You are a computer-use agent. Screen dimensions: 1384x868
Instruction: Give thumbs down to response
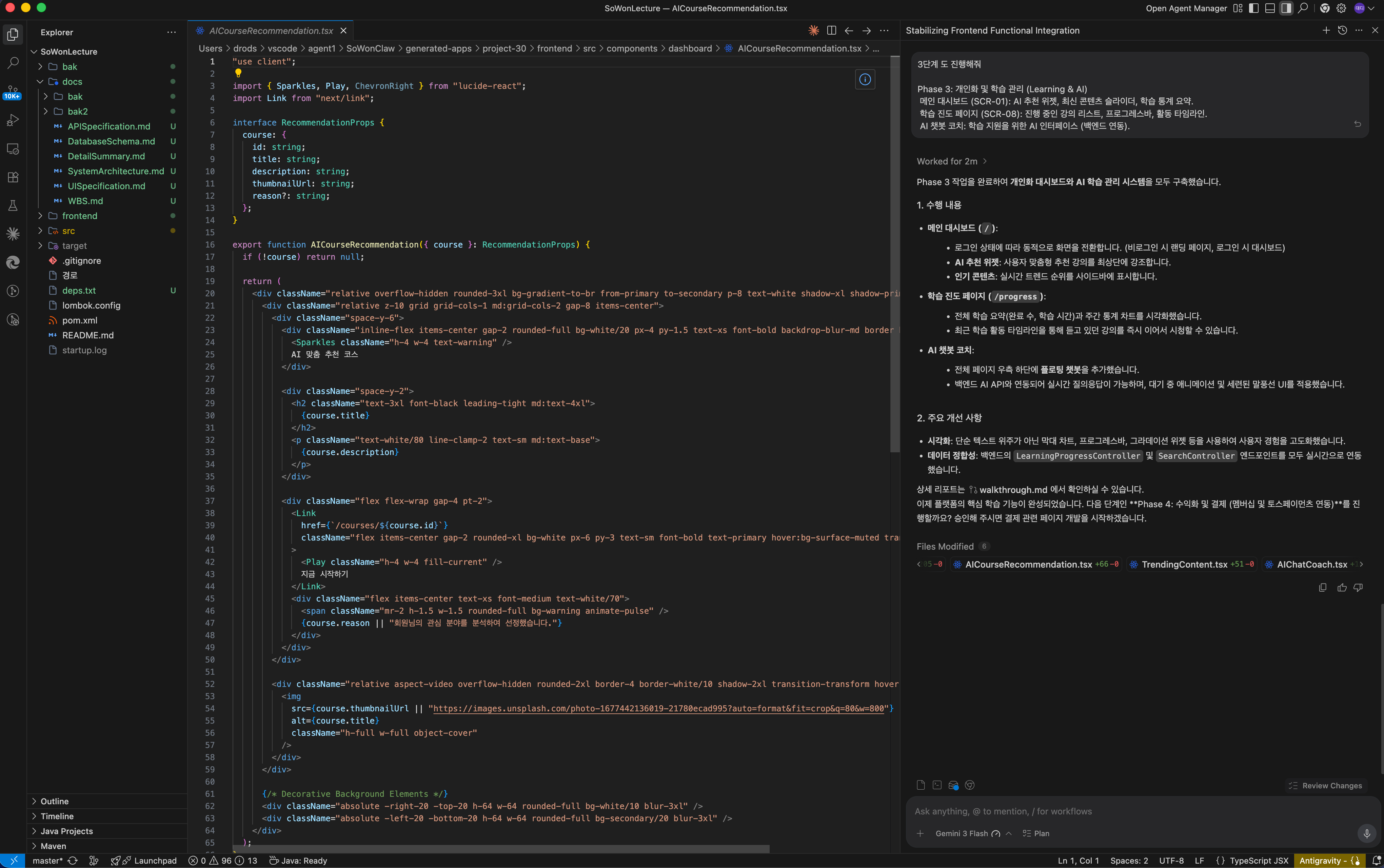(x=1358, y=587)
